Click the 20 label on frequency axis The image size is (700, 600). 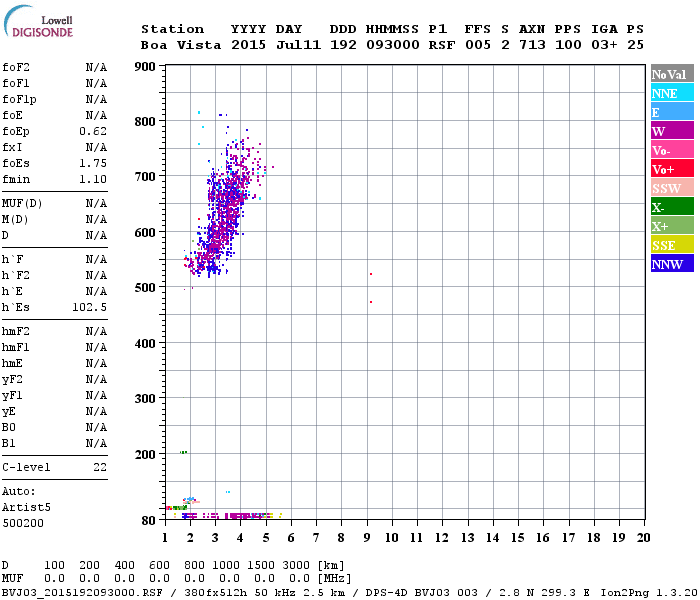(x=643, y=538)
